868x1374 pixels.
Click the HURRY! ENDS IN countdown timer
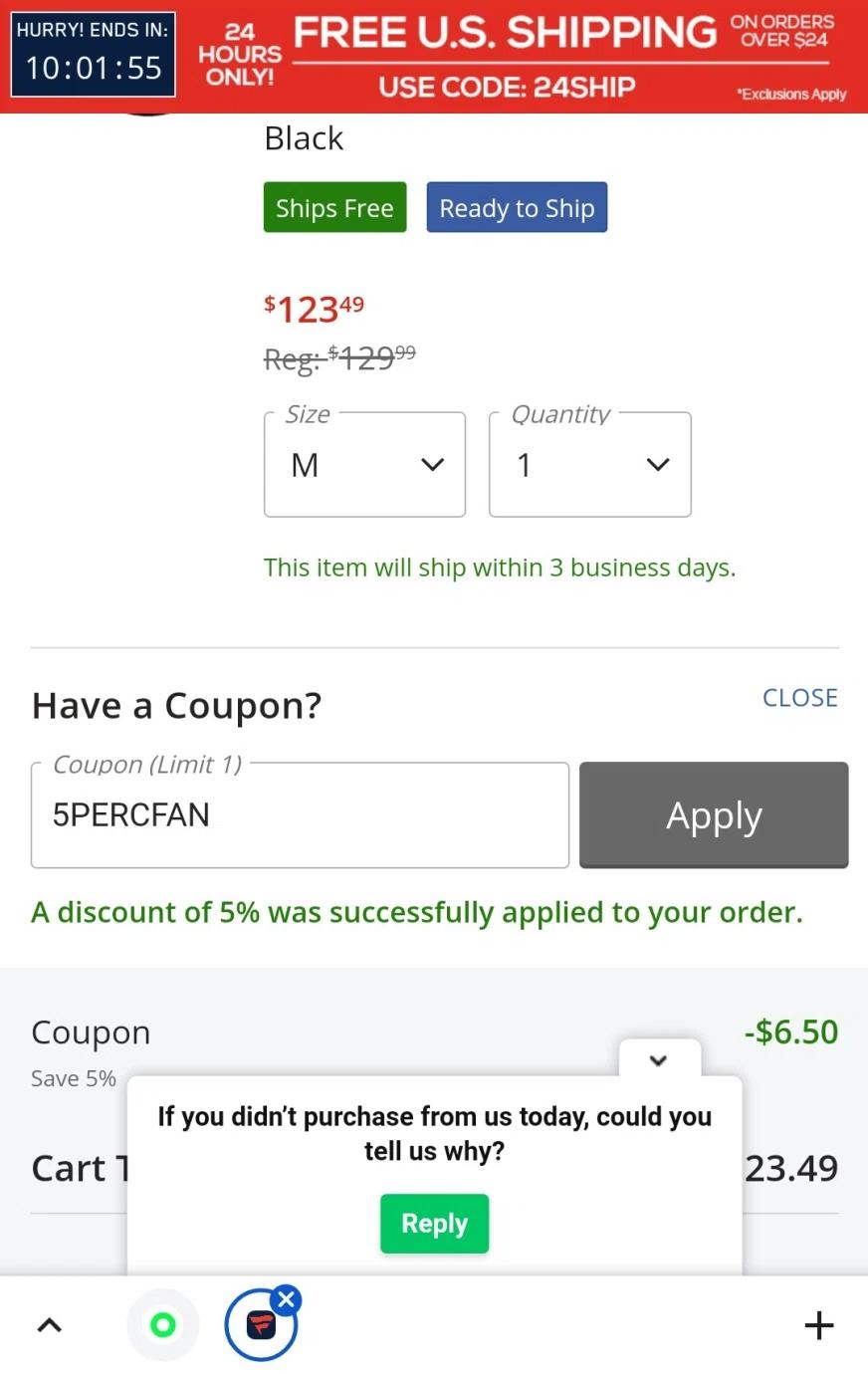point(94,55)
